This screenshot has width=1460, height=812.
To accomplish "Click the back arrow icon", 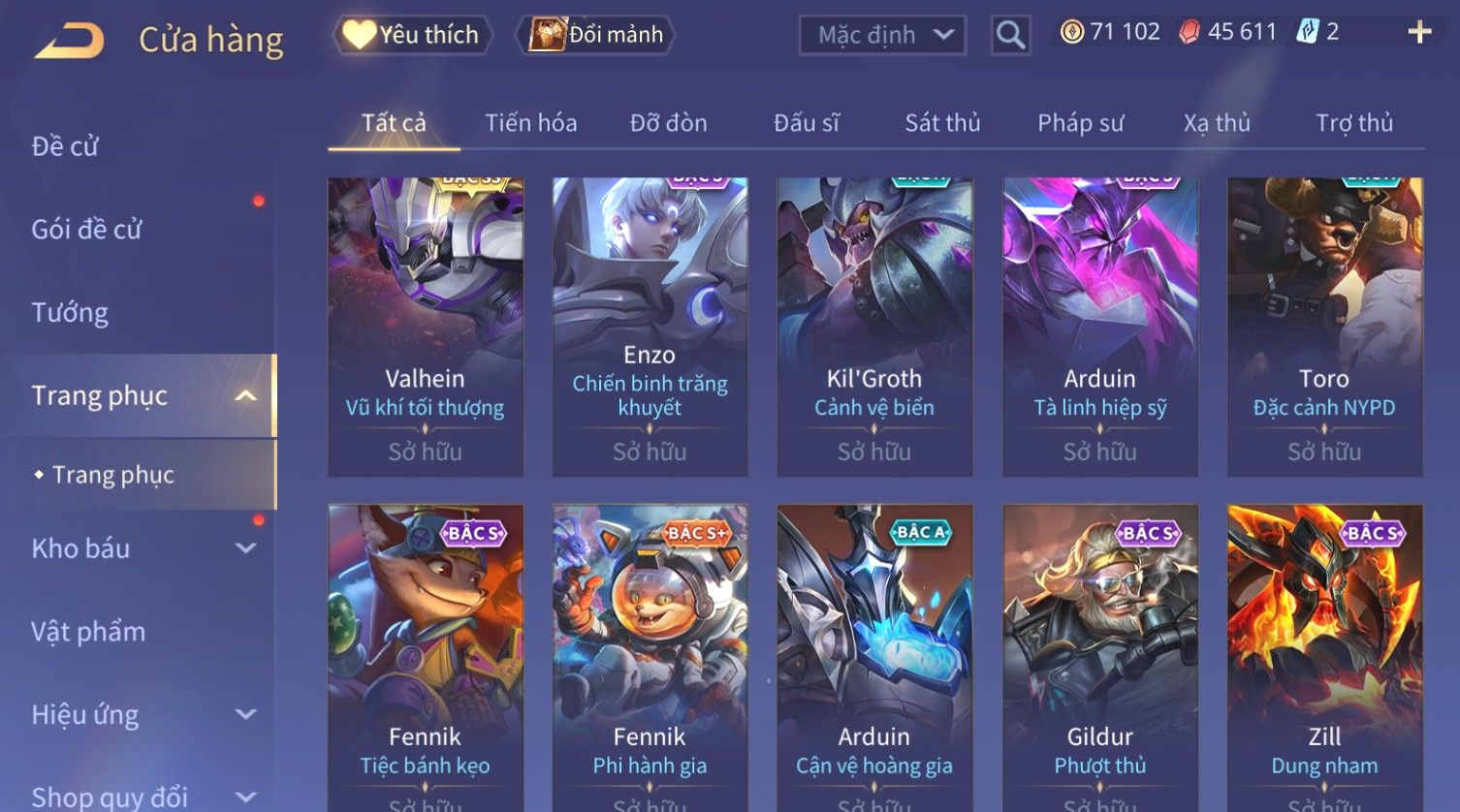I will click(x=69, y=40).
